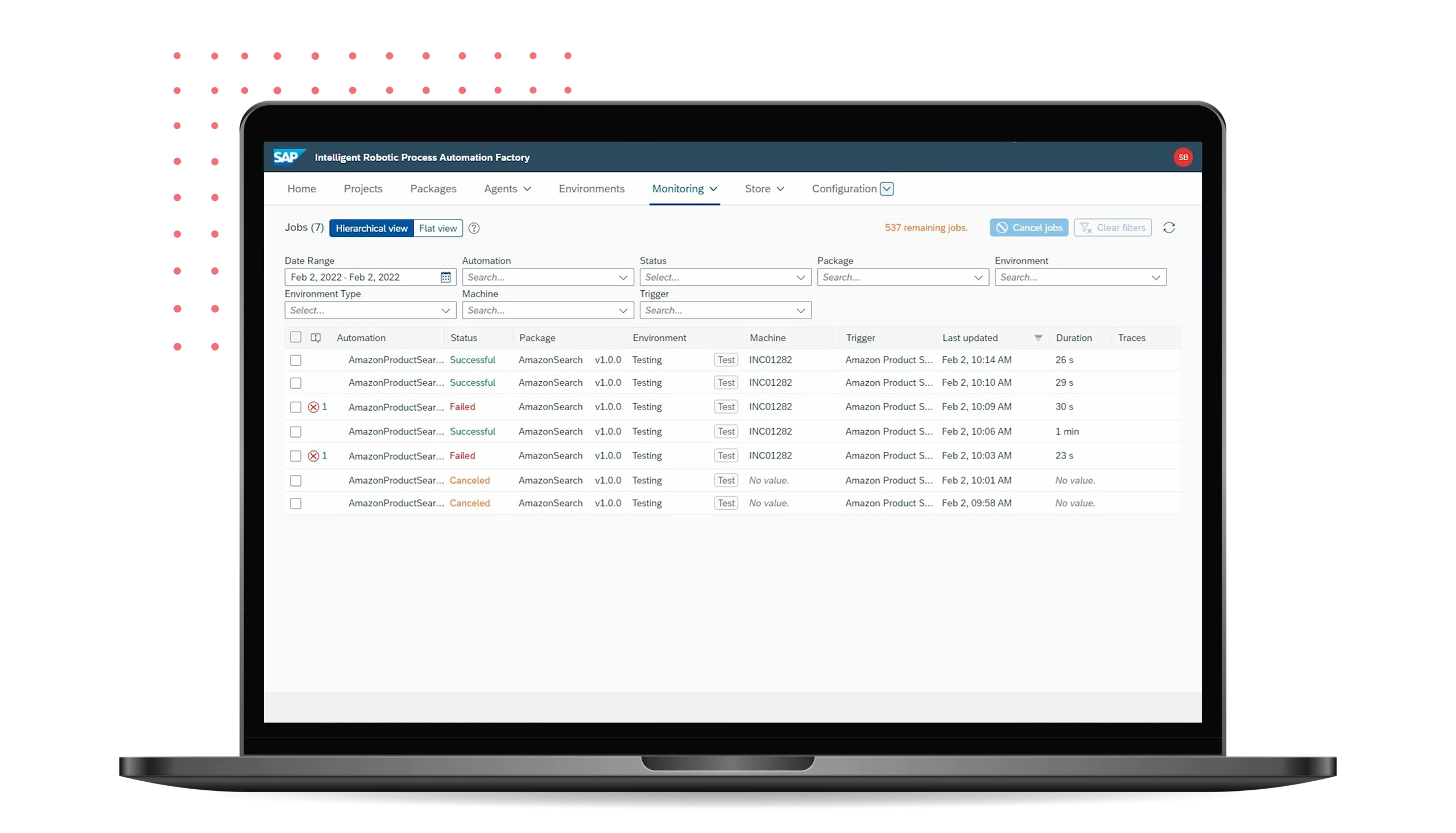Image resolution: width=1456 pixels, height=833 pixels.
Task: Switch to Flat view
Action: click(437, 228)
